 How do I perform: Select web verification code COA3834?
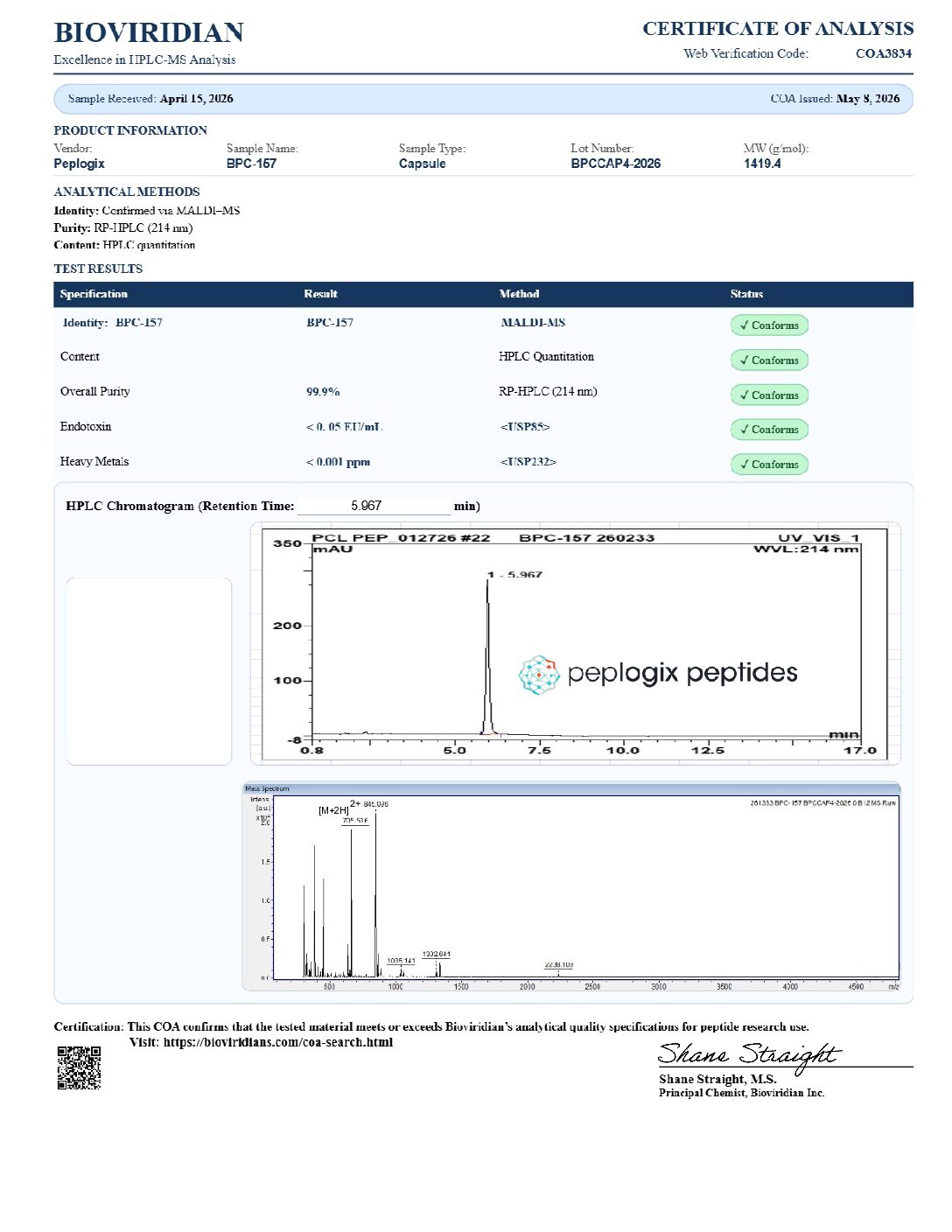coord(884,53)
